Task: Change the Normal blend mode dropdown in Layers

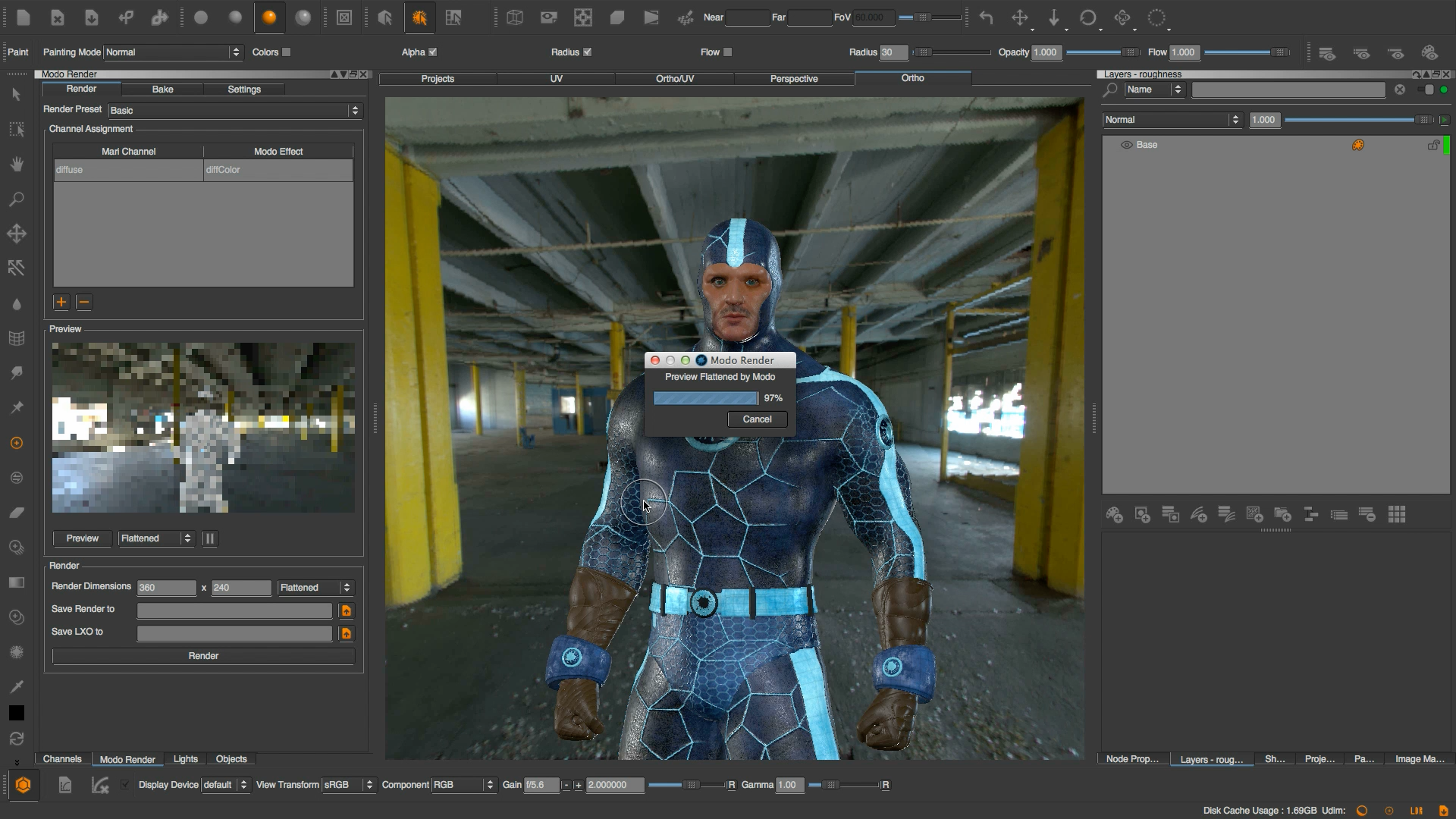Action: tap(1170, 120)
